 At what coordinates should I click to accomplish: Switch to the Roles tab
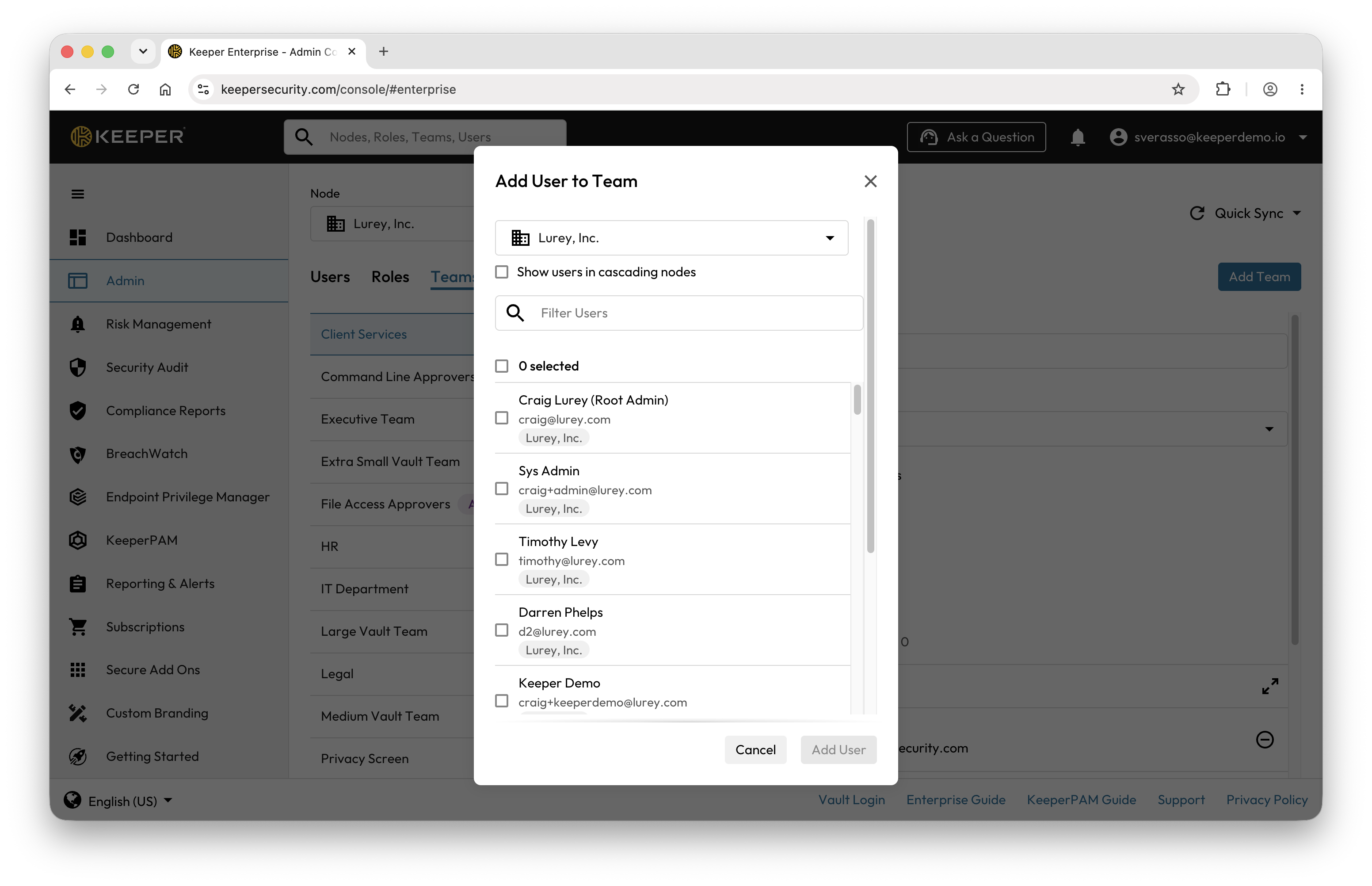click(x=390, y=277)
